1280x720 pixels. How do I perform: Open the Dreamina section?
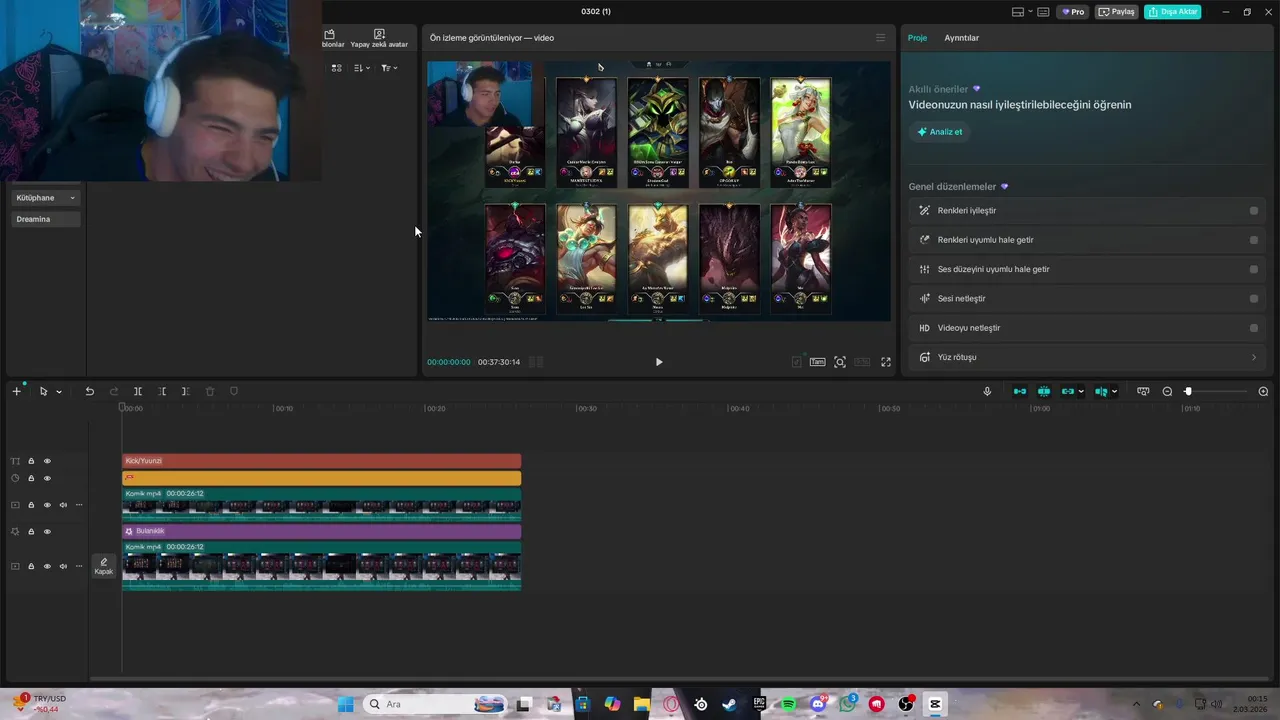46,219
